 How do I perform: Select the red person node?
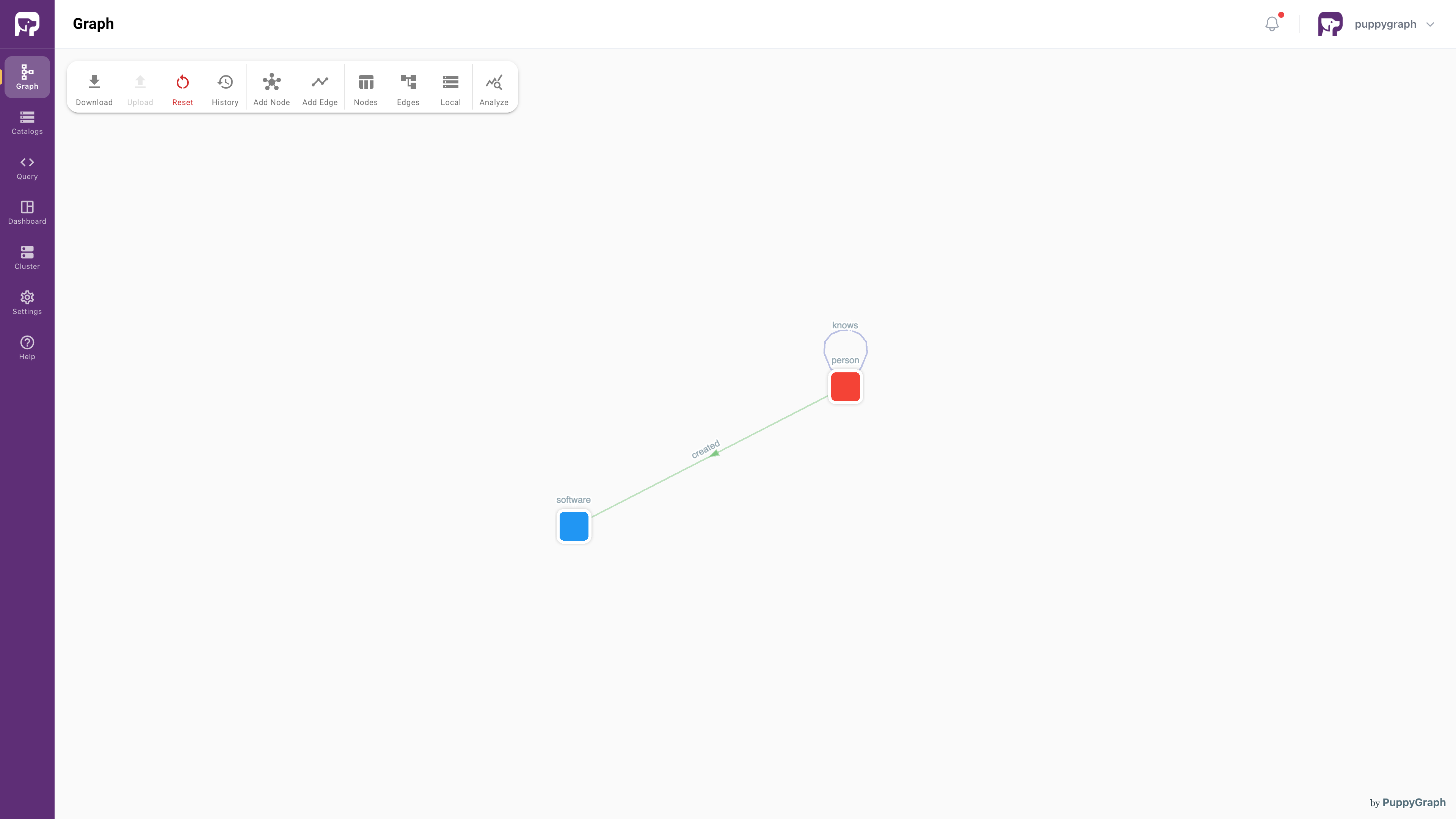pos(845,387)
